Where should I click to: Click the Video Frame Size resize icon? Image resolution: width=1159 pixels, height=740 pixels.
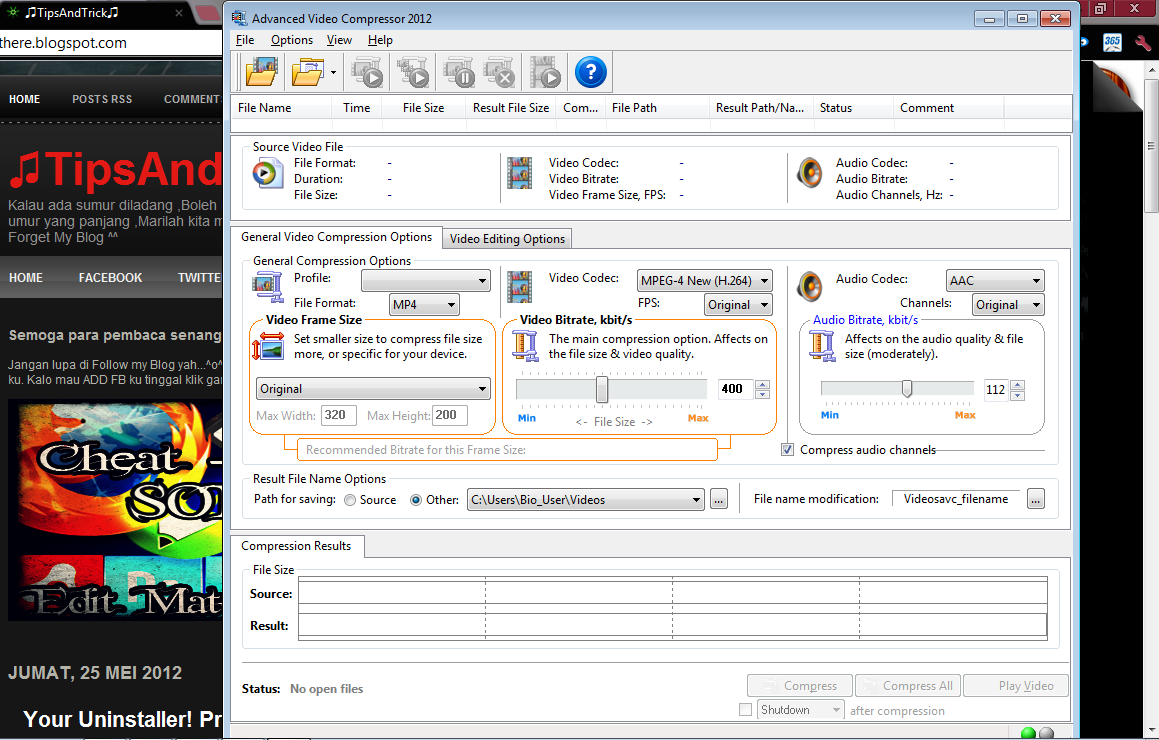coord(268,346)
